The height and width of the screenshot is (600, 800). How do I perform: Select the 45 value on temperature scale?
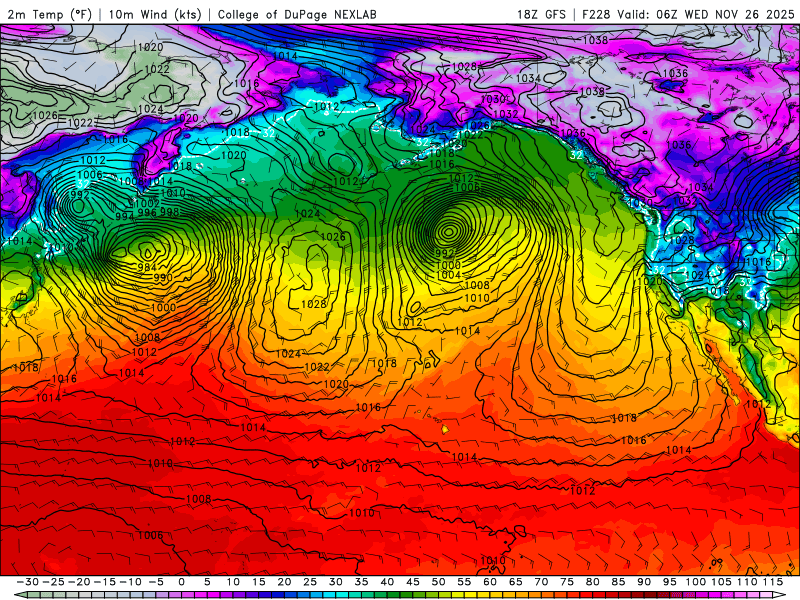point(412,582)
